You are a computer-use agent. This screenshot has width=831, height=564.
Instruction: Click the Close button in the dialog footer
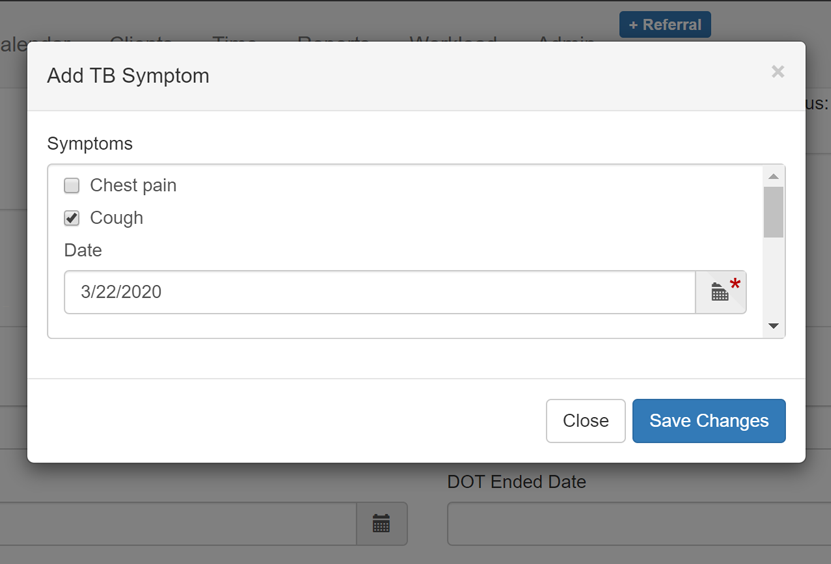[586, 421]
